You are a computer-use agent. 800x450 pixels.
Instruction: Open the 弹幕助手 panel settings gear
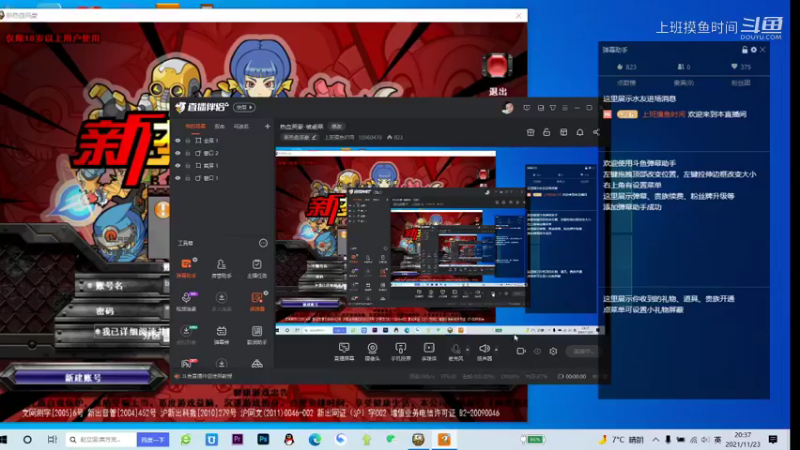[754, 50]
